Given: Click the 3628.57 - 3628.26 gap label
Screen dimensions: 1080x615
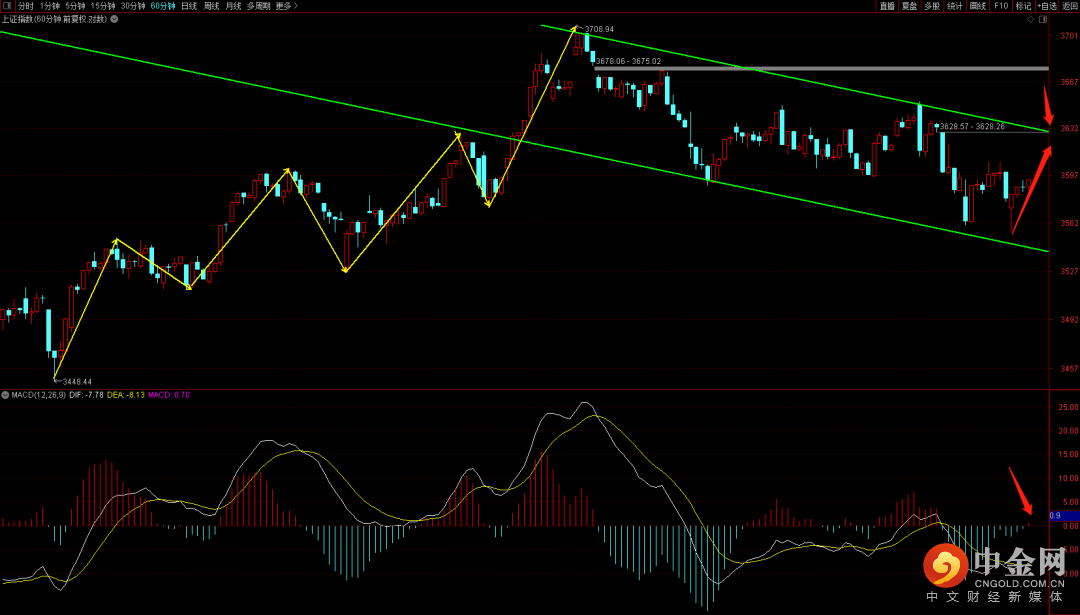Looking at the screenshot, I should (x=972, y=127).
